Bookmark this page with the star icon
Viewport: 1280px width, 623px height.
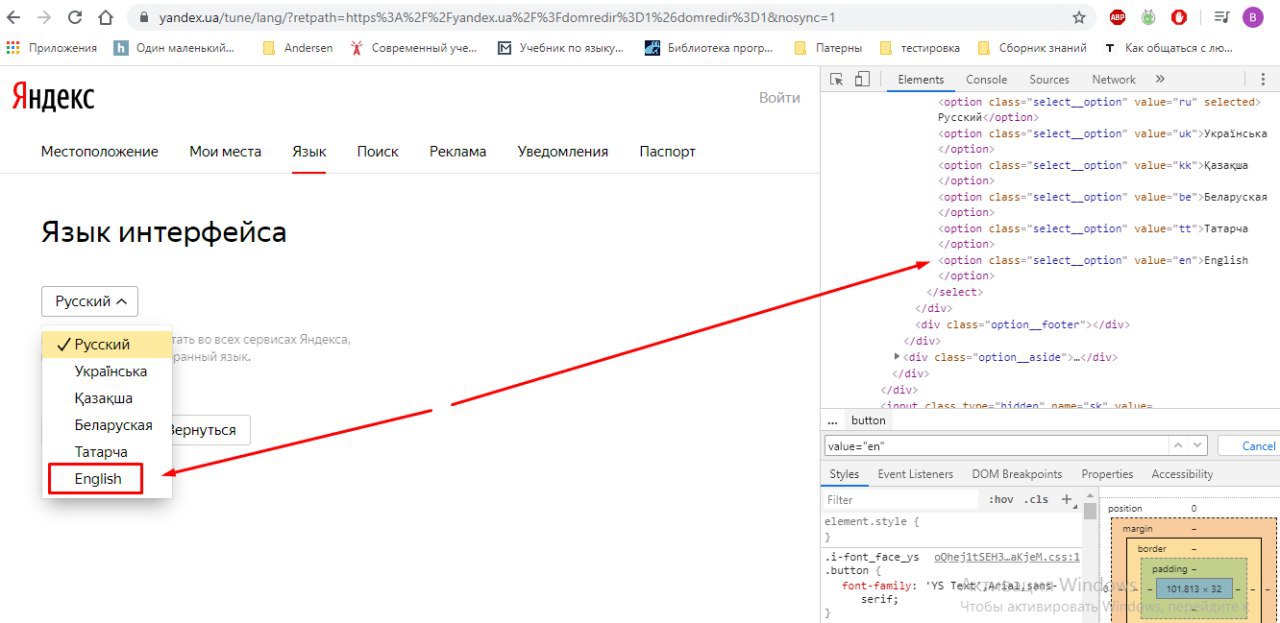(1079, 17)
